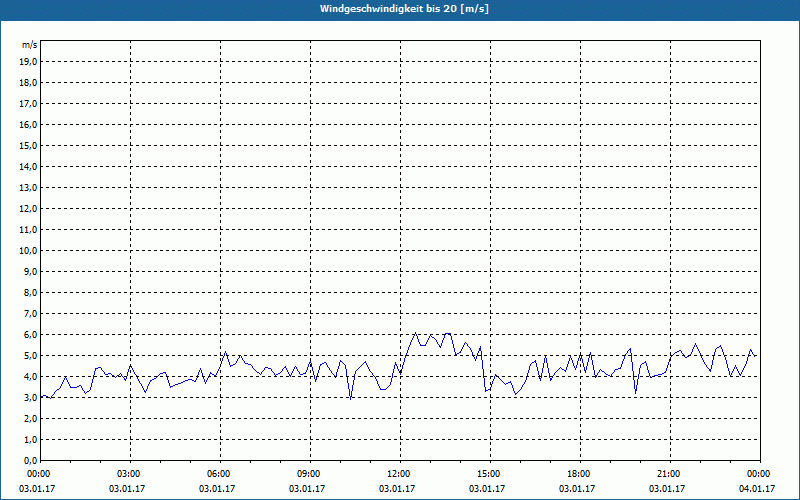The height and width of the screenshot is (500, 800).
Task: Click the 03.01.17 date under 12:00
Action: coord(397,489)
